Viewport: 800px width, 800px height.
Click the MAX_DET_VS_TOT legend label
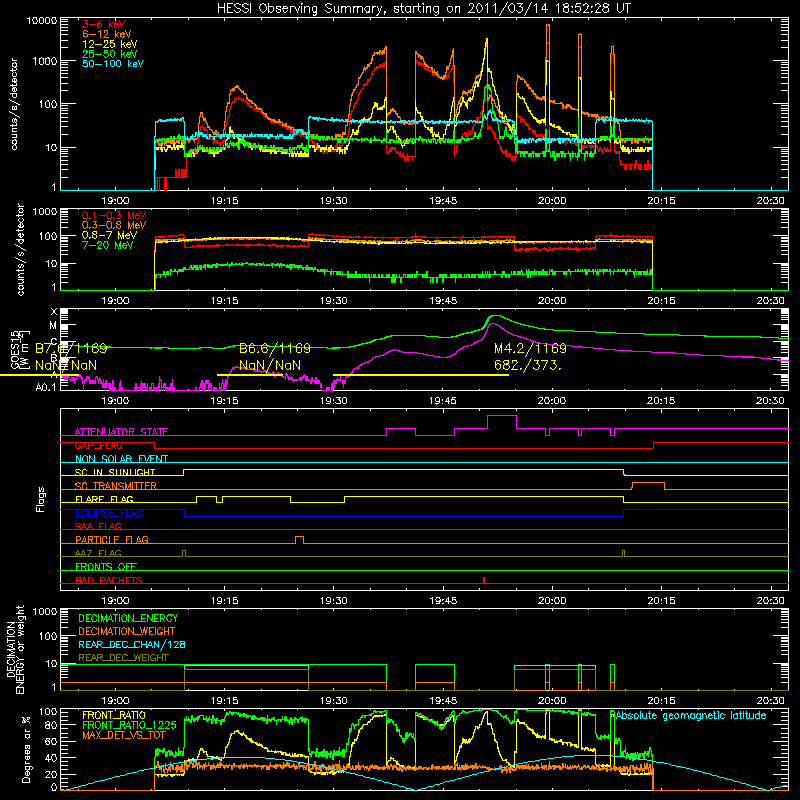click(124, 735)
